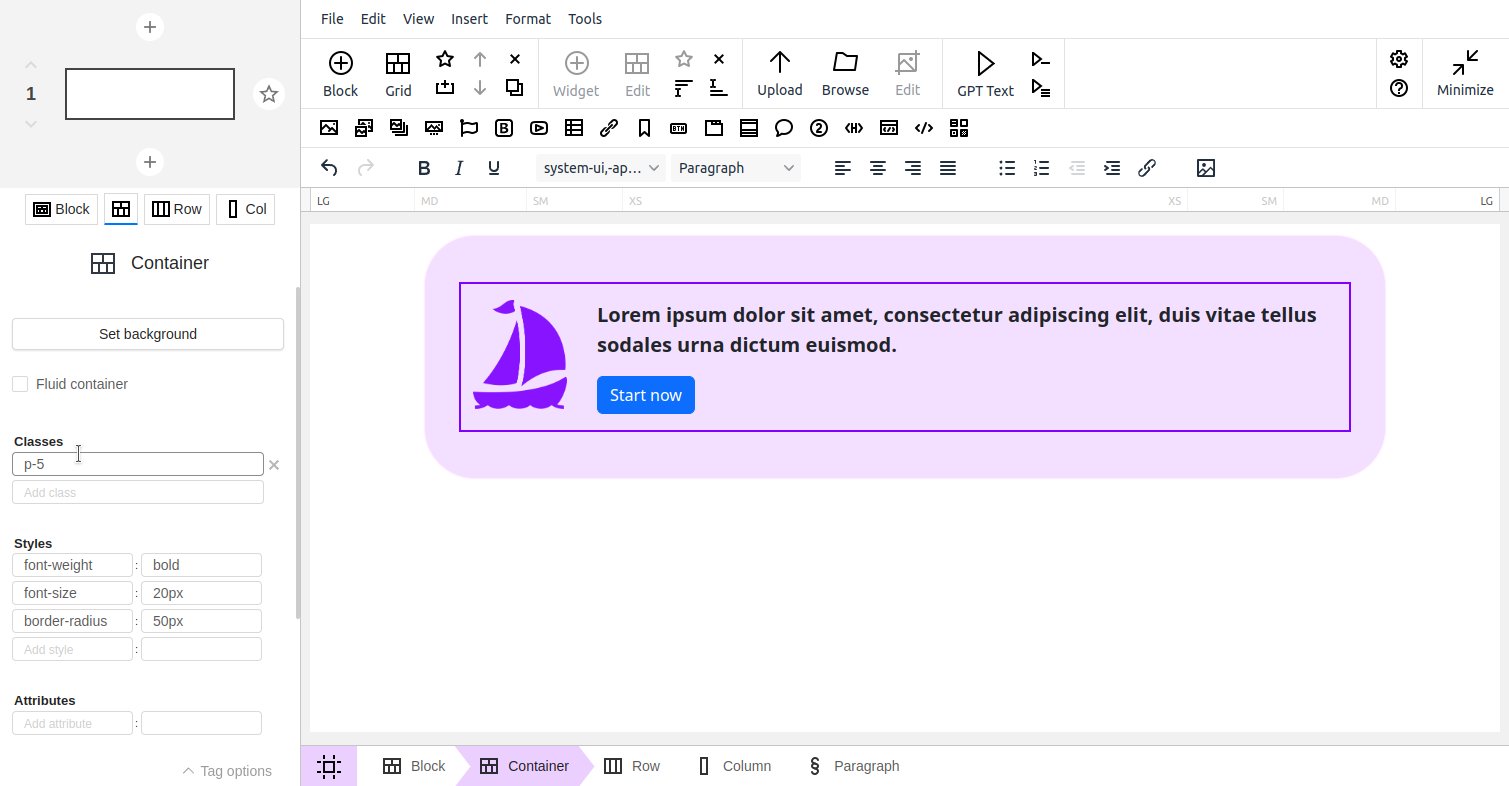Justify the paragraph text
This screenshot has width=1509, height=786.
(x=947, y=168)
